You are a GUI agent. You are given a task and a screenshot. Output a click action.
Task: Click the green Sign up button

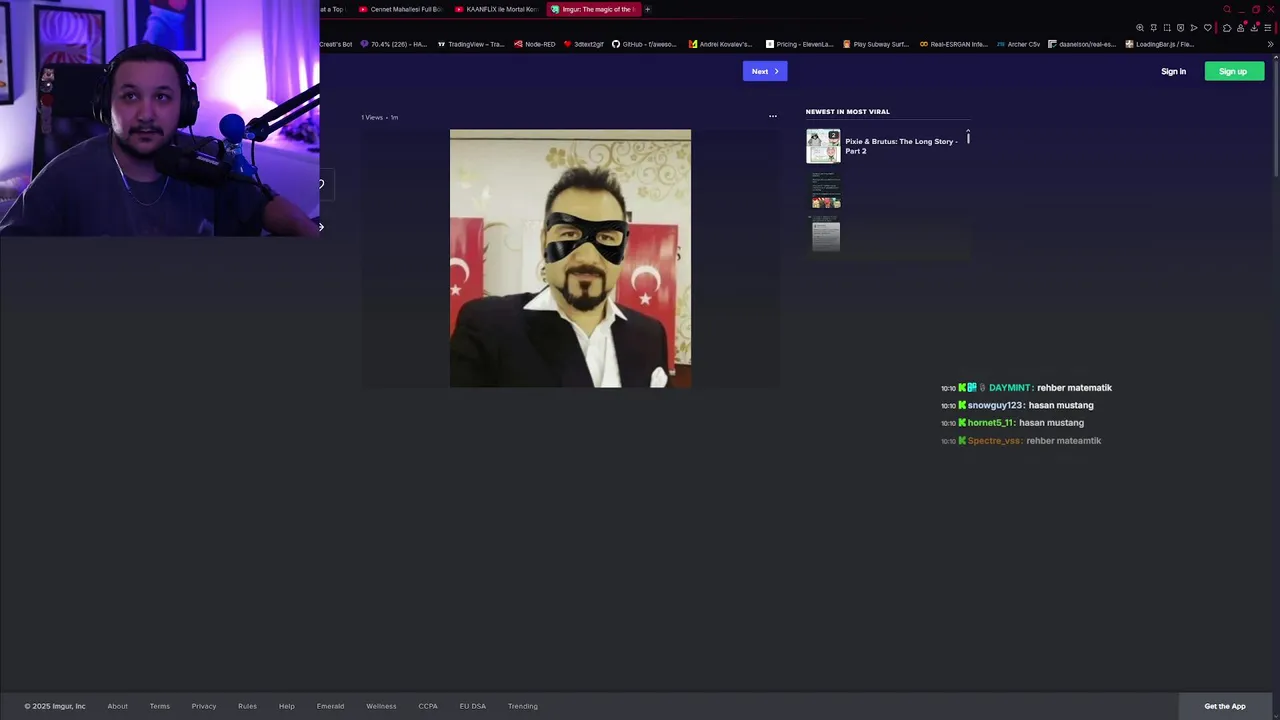[1234, 71]
